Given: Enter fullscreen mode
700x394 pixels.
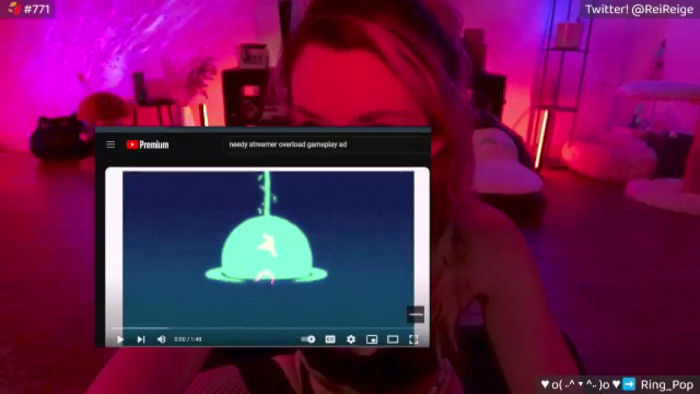Looking at the screenshot, I should 414,340.
